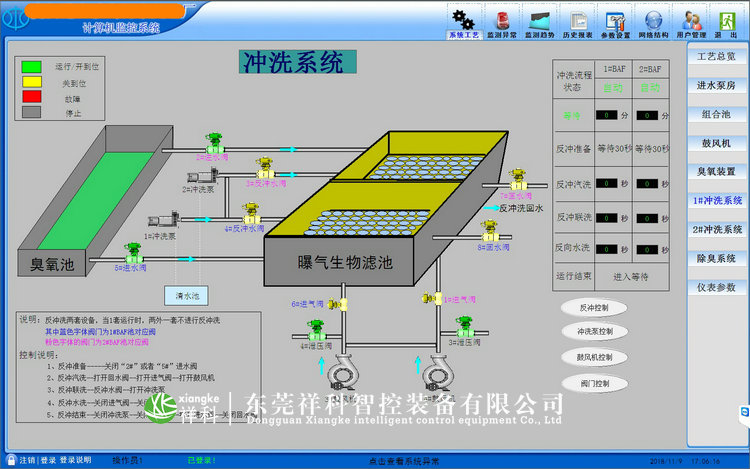Switch to the 2#冲洗系统 page
This screenshot has width=750, height=469.
click(717, 229)
